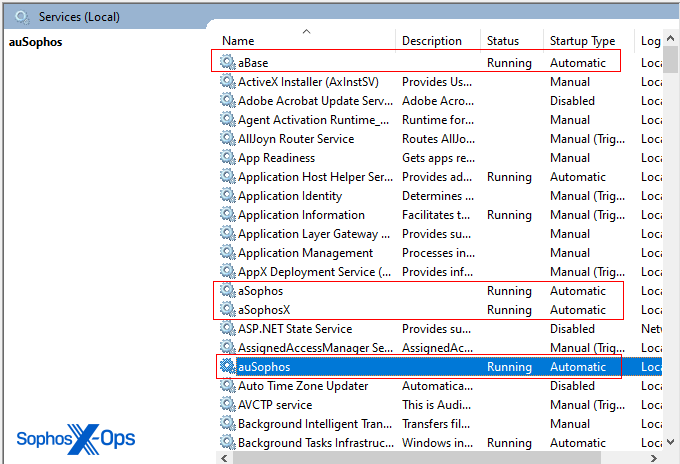Click 'Running' status of Application Host Helper
This screenshot has height=464, width=680.
[x=509, y=177]
